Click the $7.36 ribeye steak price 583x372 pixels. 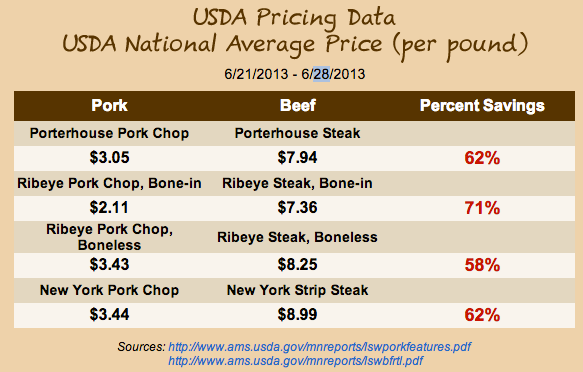[297, 207]
